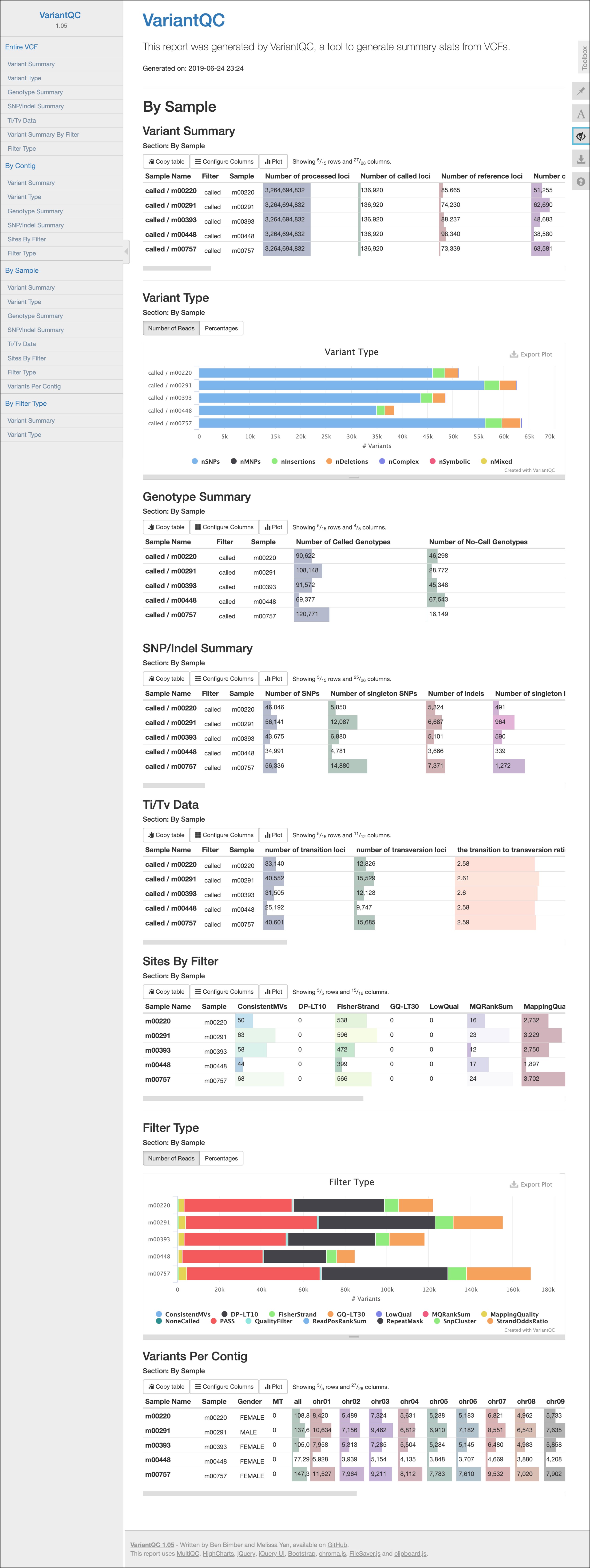Open the GitHub link in the footer
590x1568 pixels.
point(337,1544)
